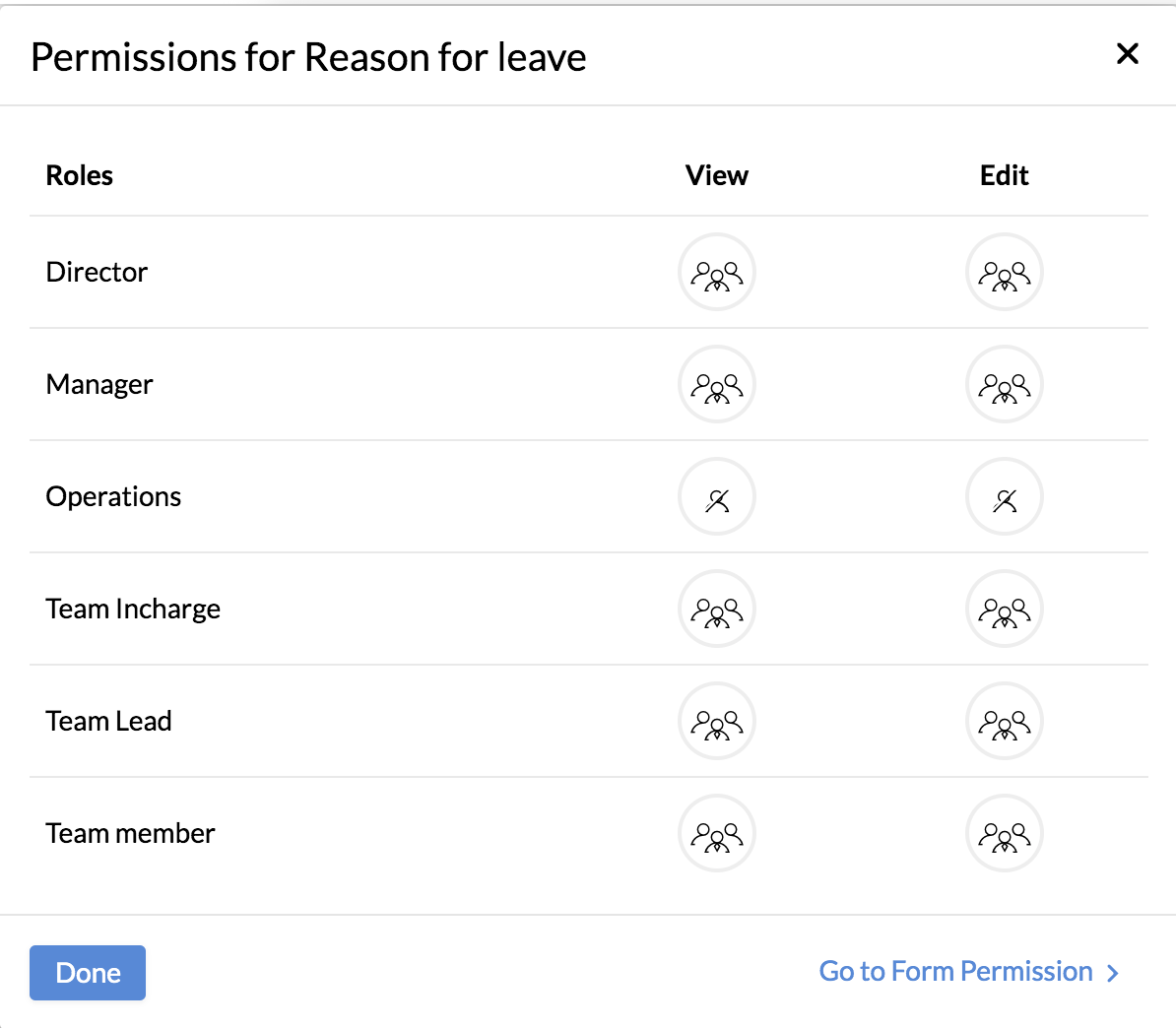
Task: Click the Edit column header
Action: (1004, 175)
